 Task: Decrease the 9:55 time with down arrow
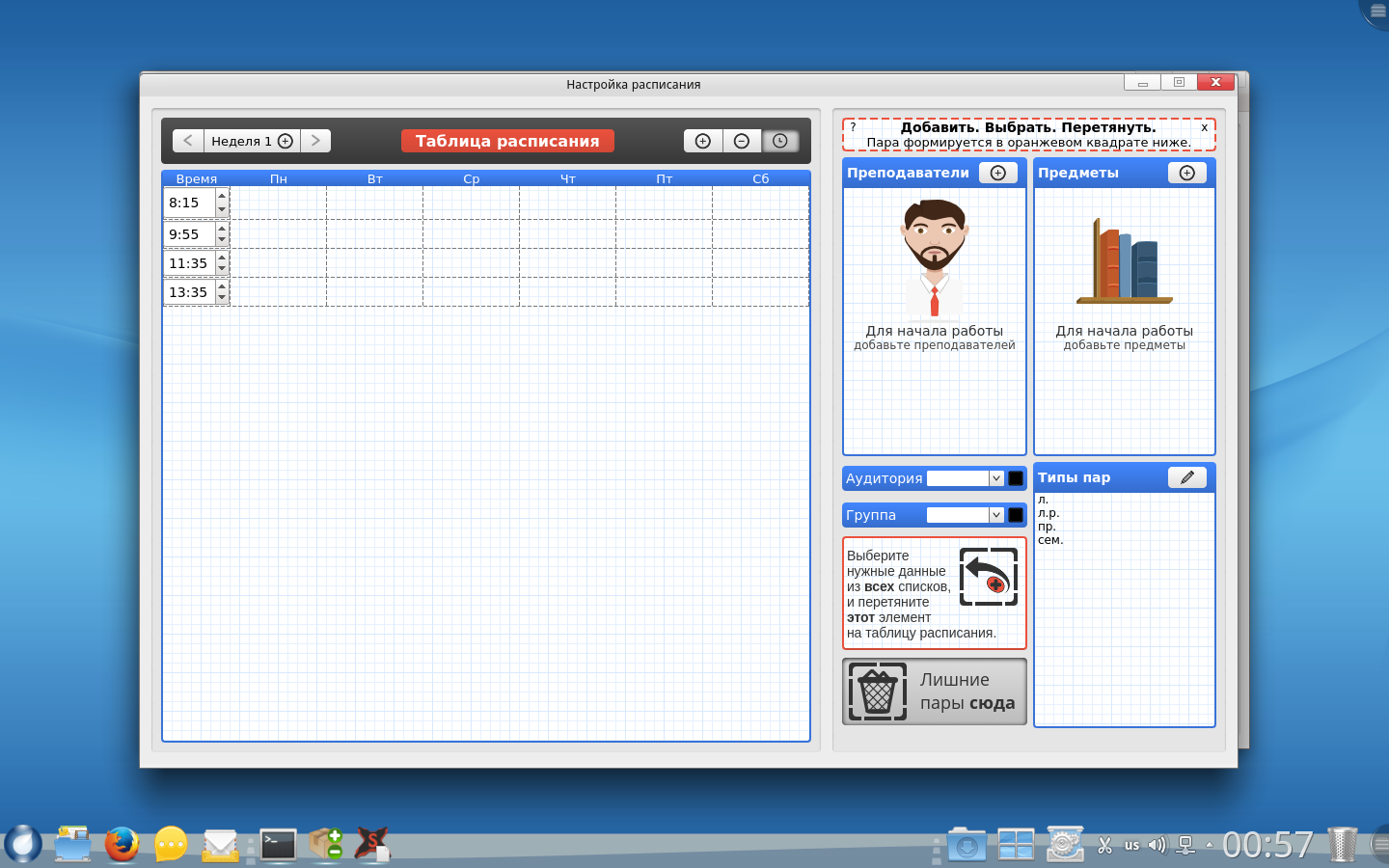pos(222,240)
